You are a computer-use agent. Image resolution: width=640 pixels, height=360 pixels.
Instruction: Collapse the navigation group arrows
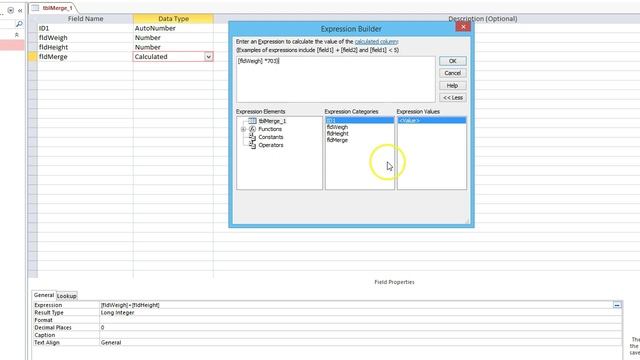pos(17,35)
